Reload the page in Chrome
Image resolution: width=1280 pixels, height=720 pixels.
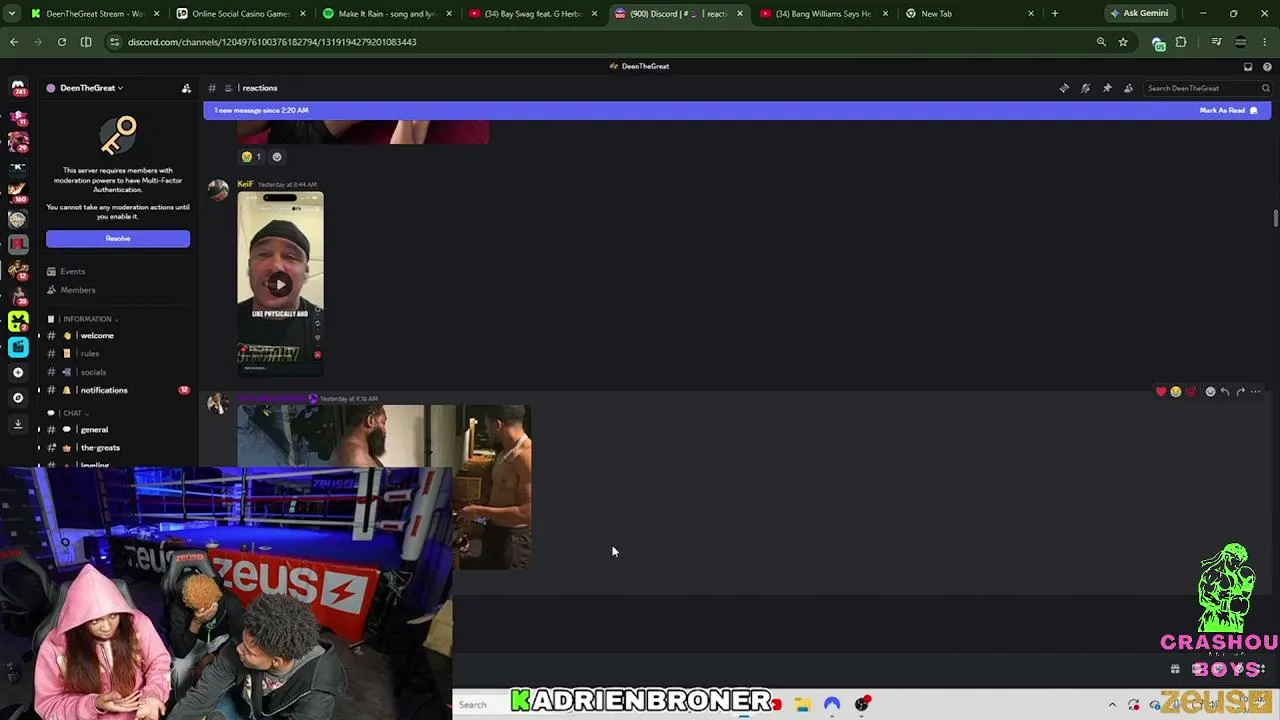pyautogui.click(x=62, y=42)
